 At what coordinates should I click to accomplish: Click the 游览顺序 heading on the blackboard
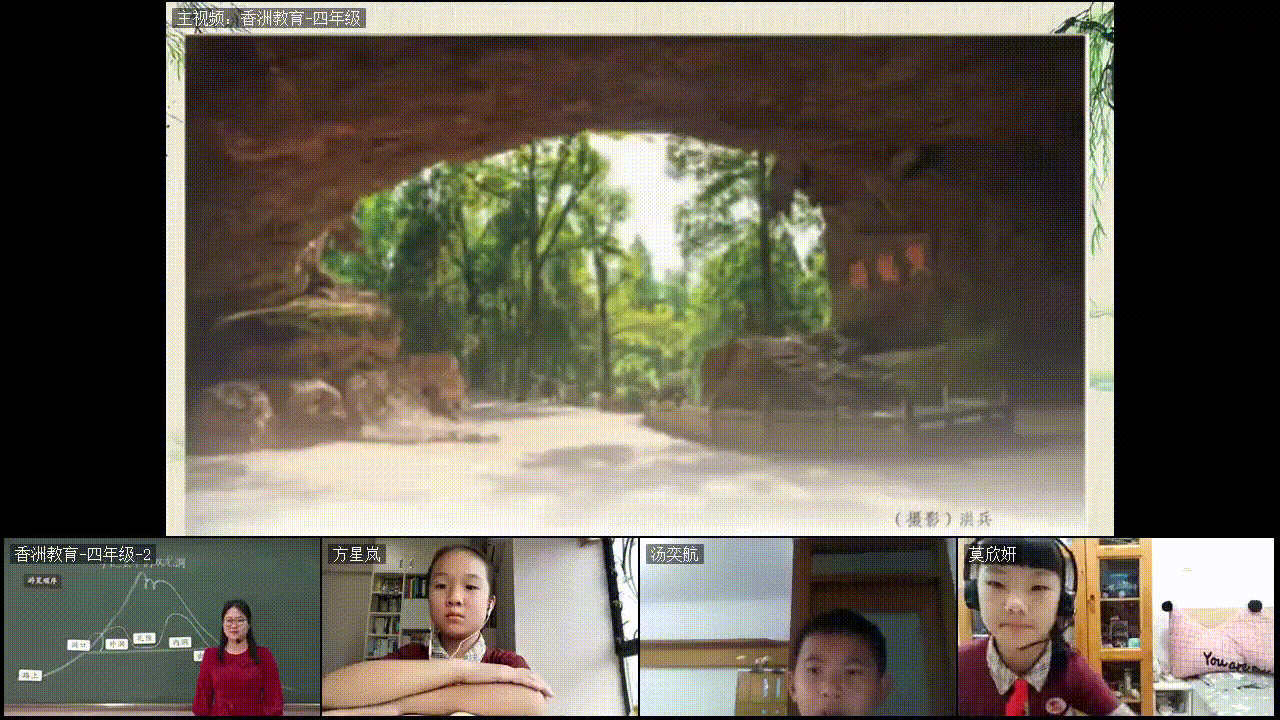point(43,580)
